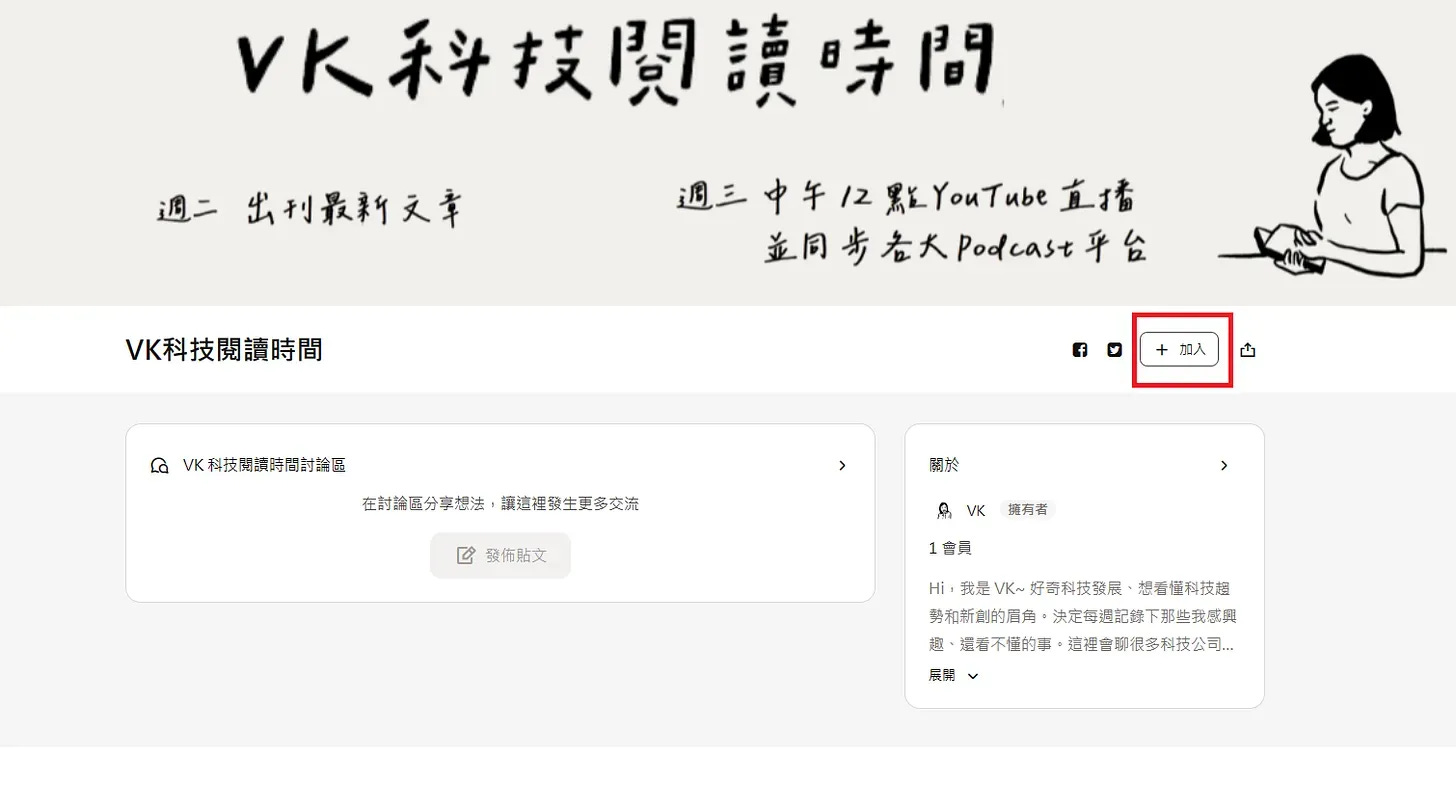Viewport: 1456px width, 787px height.
Task: Join the group with 加入 button
Action: tap(1179, 350)
